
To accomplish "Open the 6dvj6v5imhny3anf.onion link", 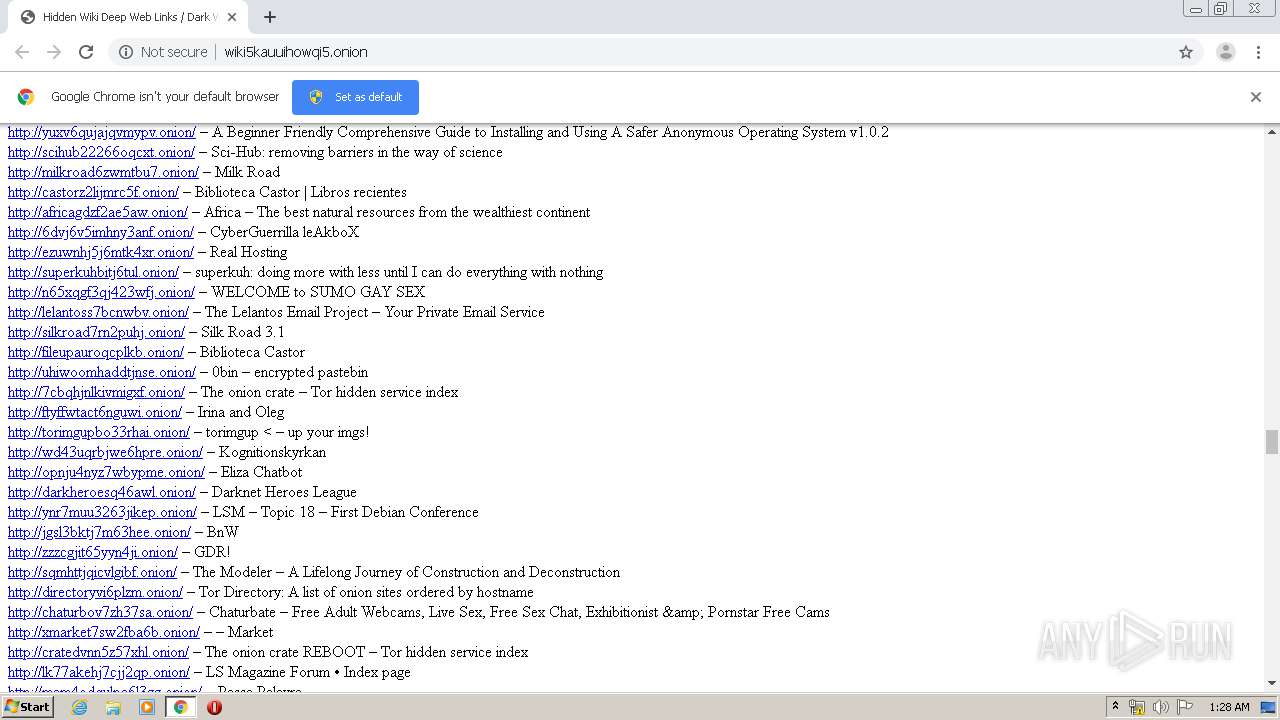I will point(101,232).
